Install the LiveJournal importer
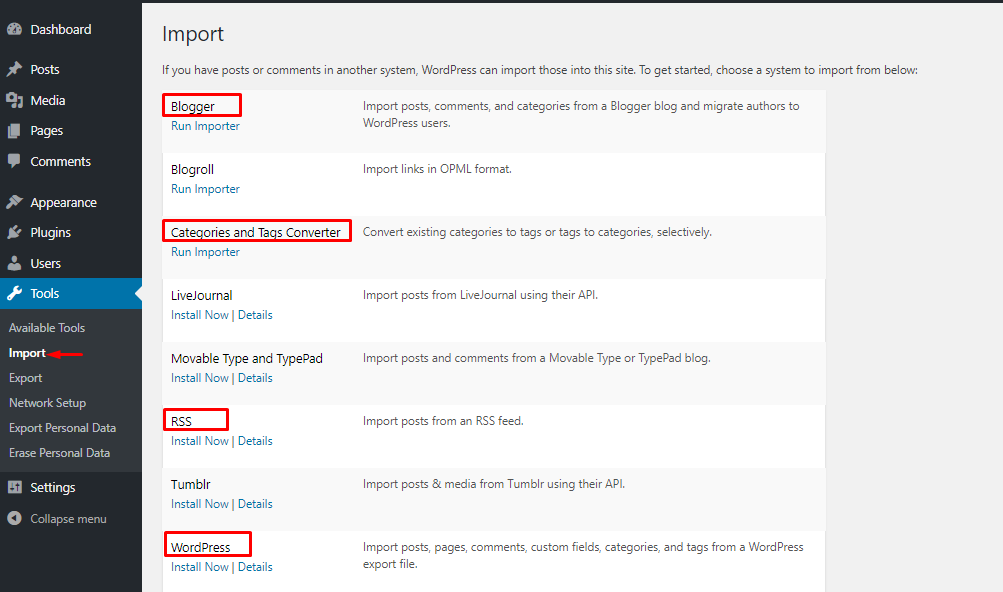This screenshot has width=1003, height=592. 199,314
